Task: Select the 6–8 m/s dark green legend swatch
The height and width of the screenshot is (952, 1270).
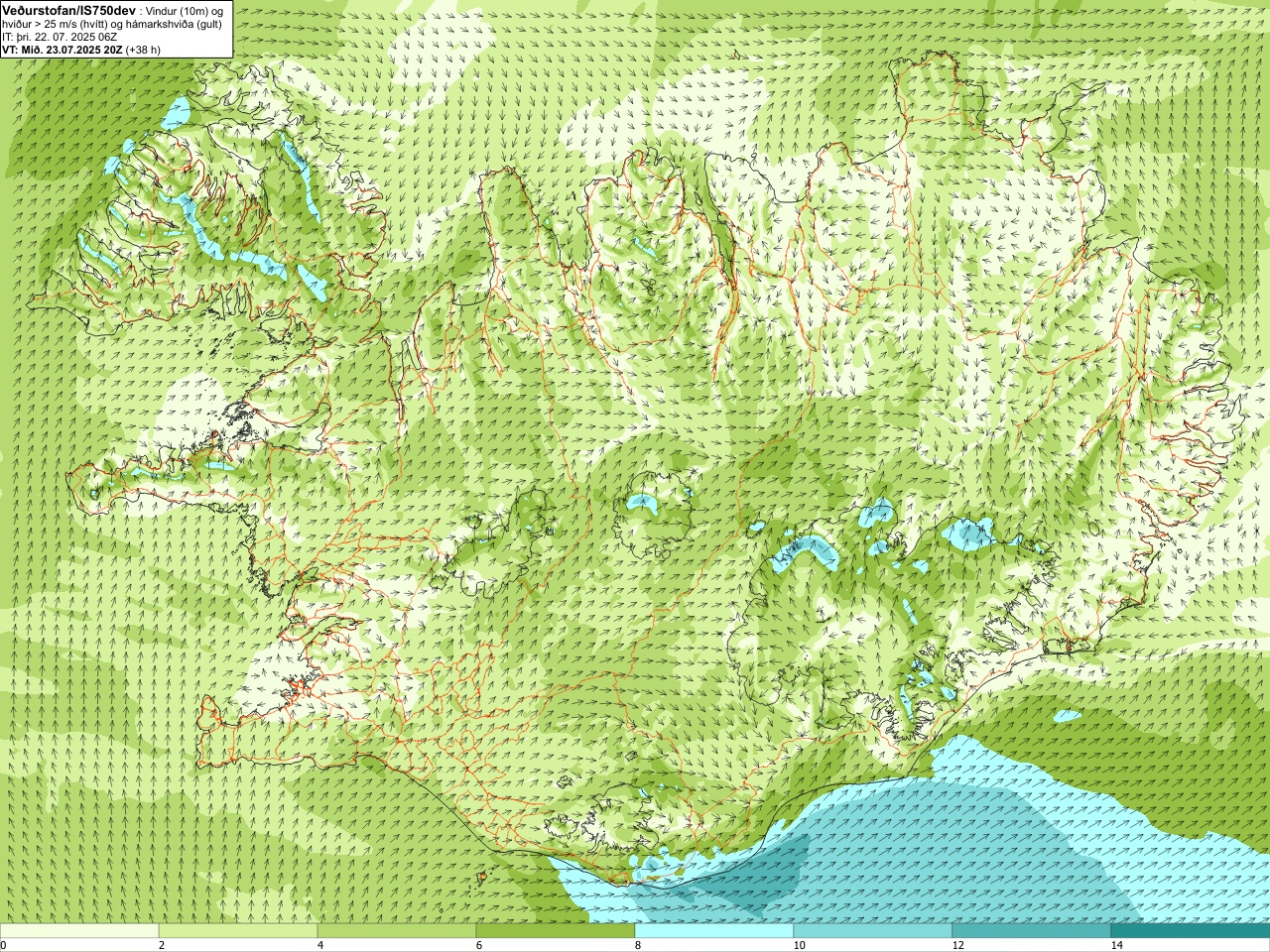Action: [x=556, y=931]
